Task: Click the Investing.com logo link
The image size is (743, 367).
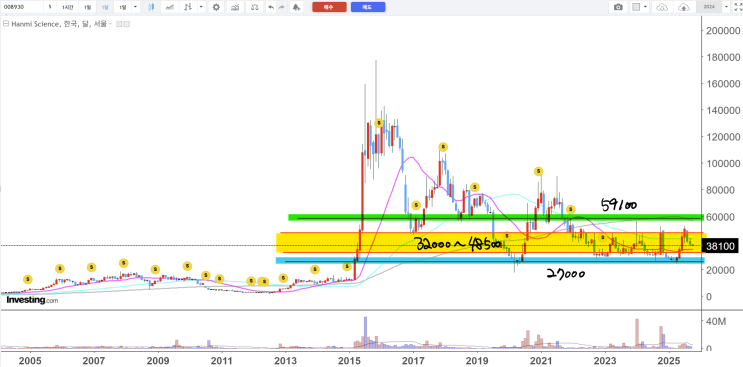Action: (x=32, y=300)
